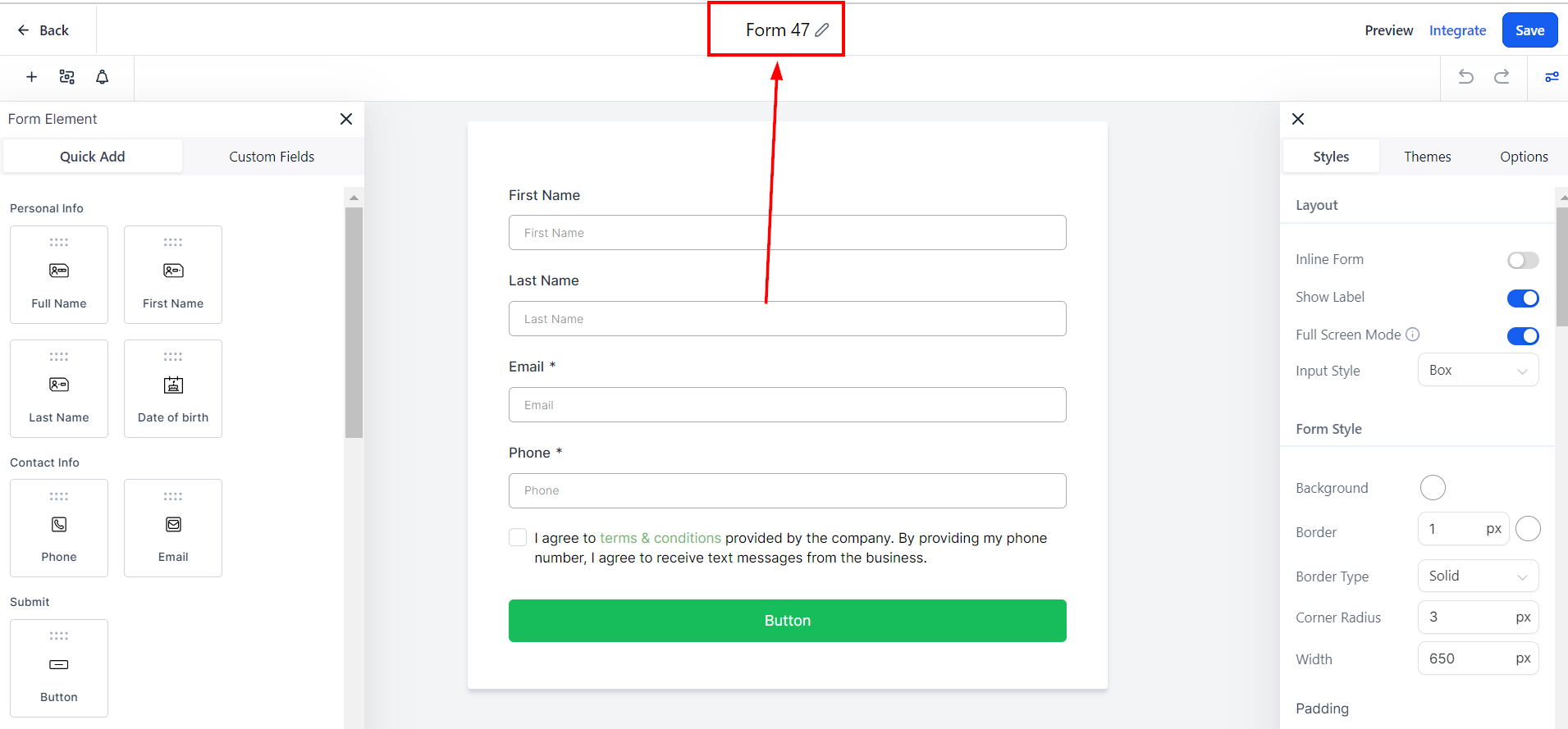Switch to the Custom Fields tab
Screen dimensions: 1568x729
tap(272, 157)
